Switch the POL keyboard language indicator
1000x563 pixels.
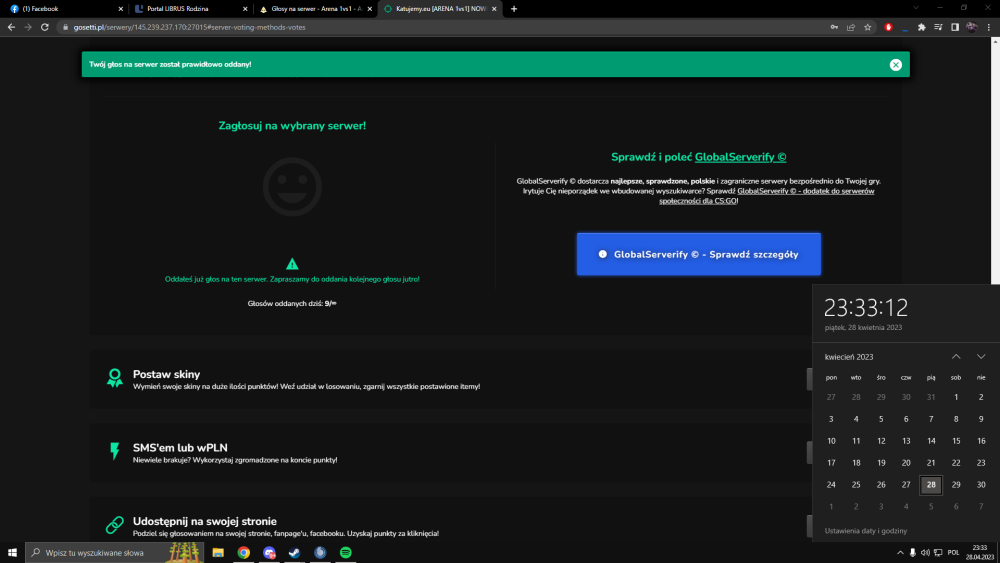click(953, 553)
